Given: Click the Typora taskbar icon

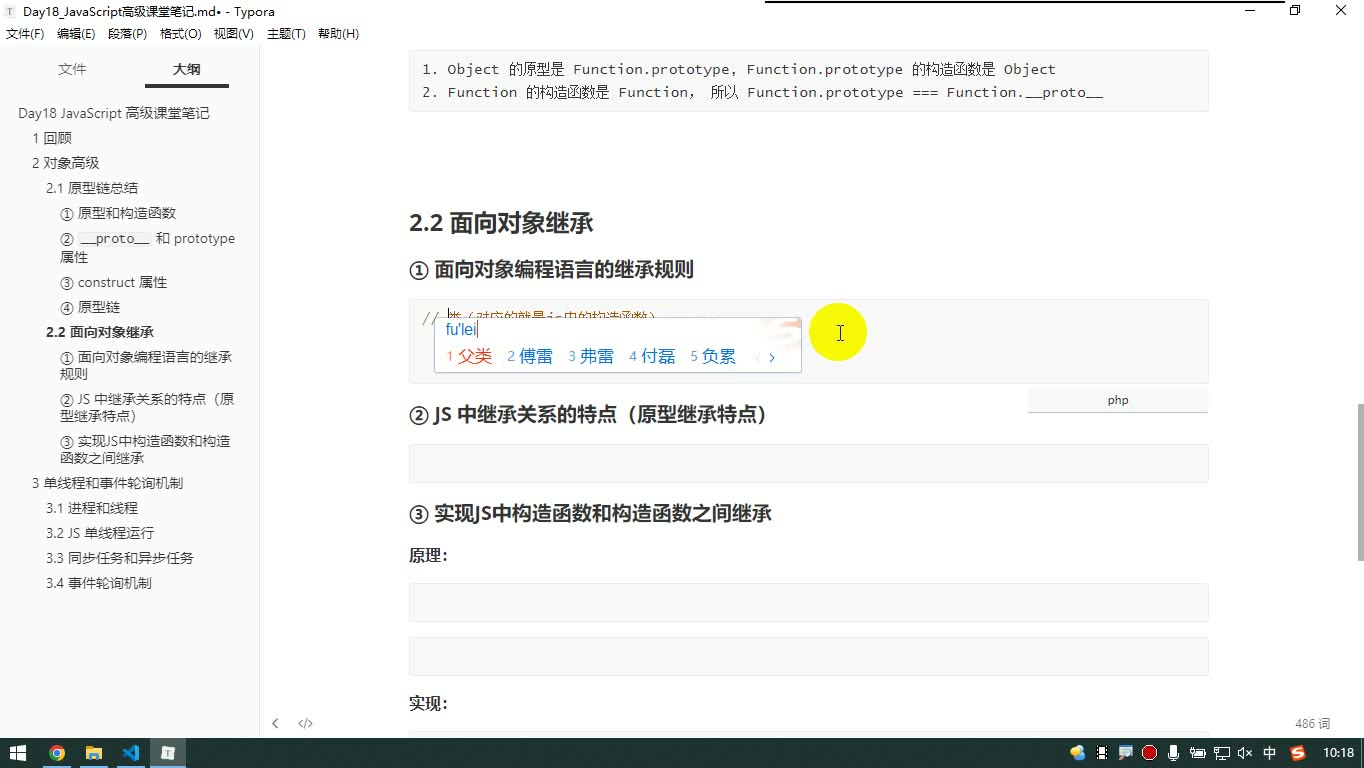Looking at the screenshot, I should click(169, 753).
